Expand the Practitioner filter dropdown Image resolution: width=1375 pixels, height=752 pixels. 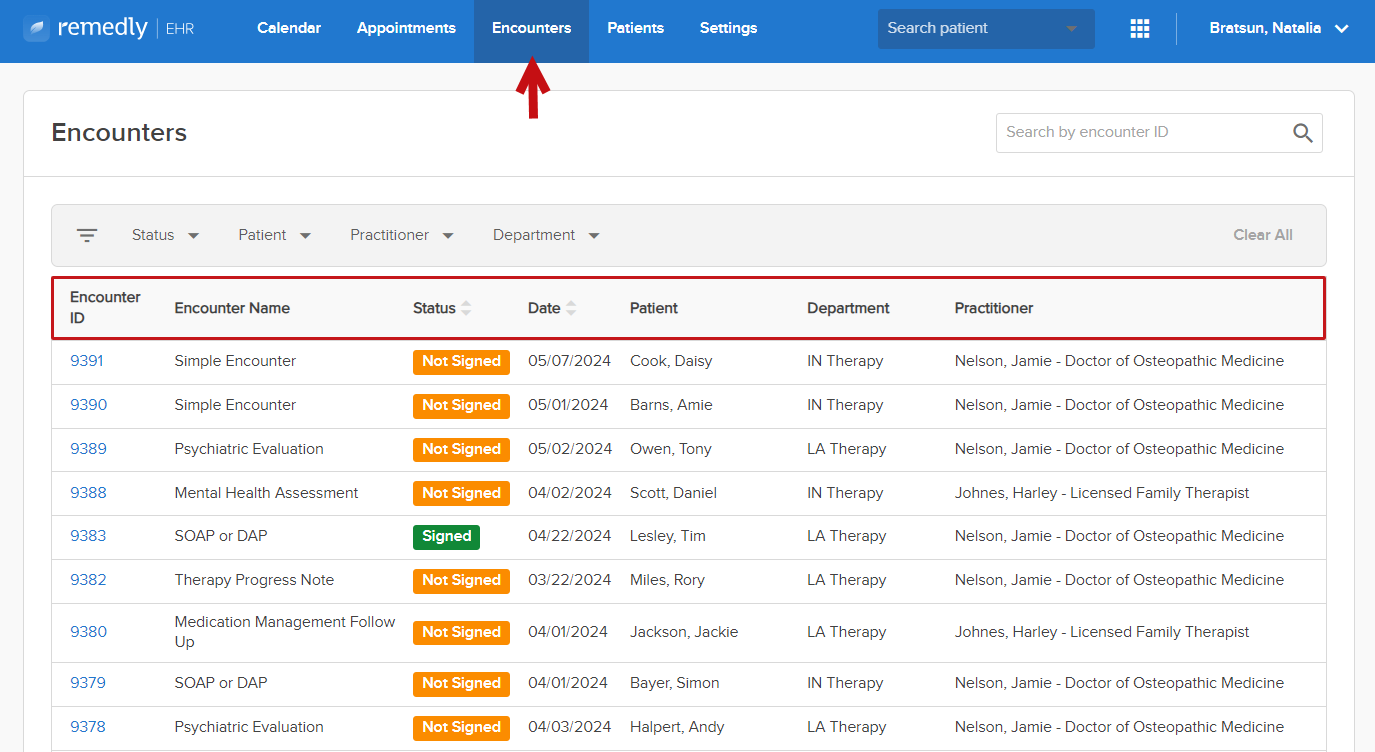pos(402,235)
